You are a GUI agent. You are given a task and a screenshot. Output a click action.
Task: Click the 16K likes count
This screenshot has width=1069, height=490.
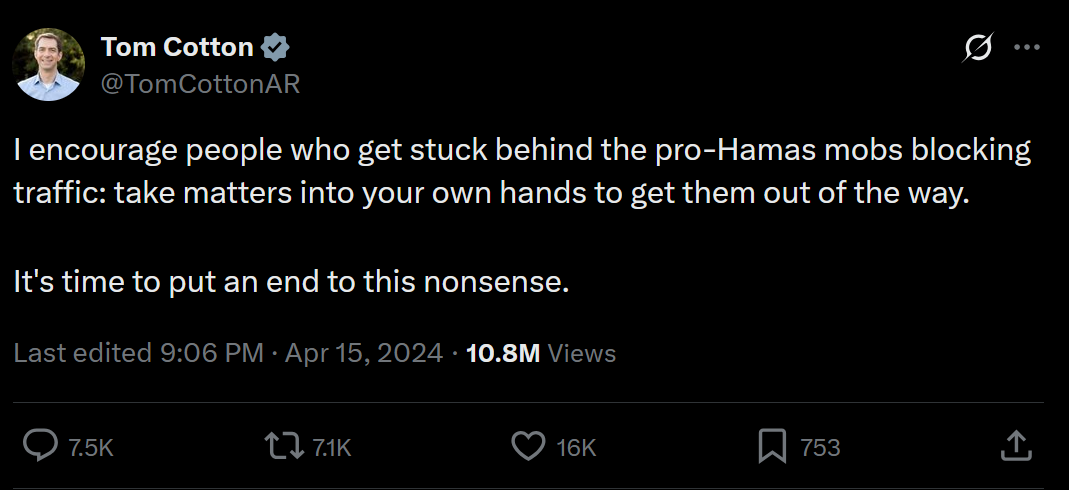[x=576, y=448]
